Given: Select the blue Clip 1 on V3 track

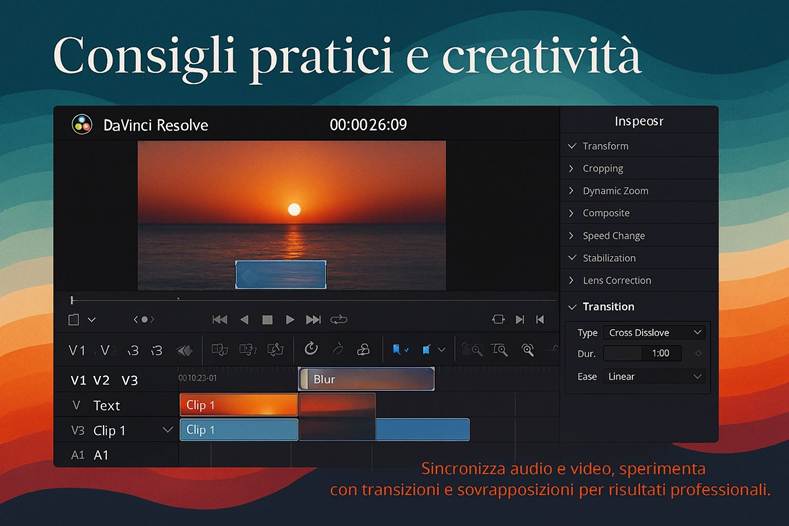Looking at the screenshot, I should [239, 430].
